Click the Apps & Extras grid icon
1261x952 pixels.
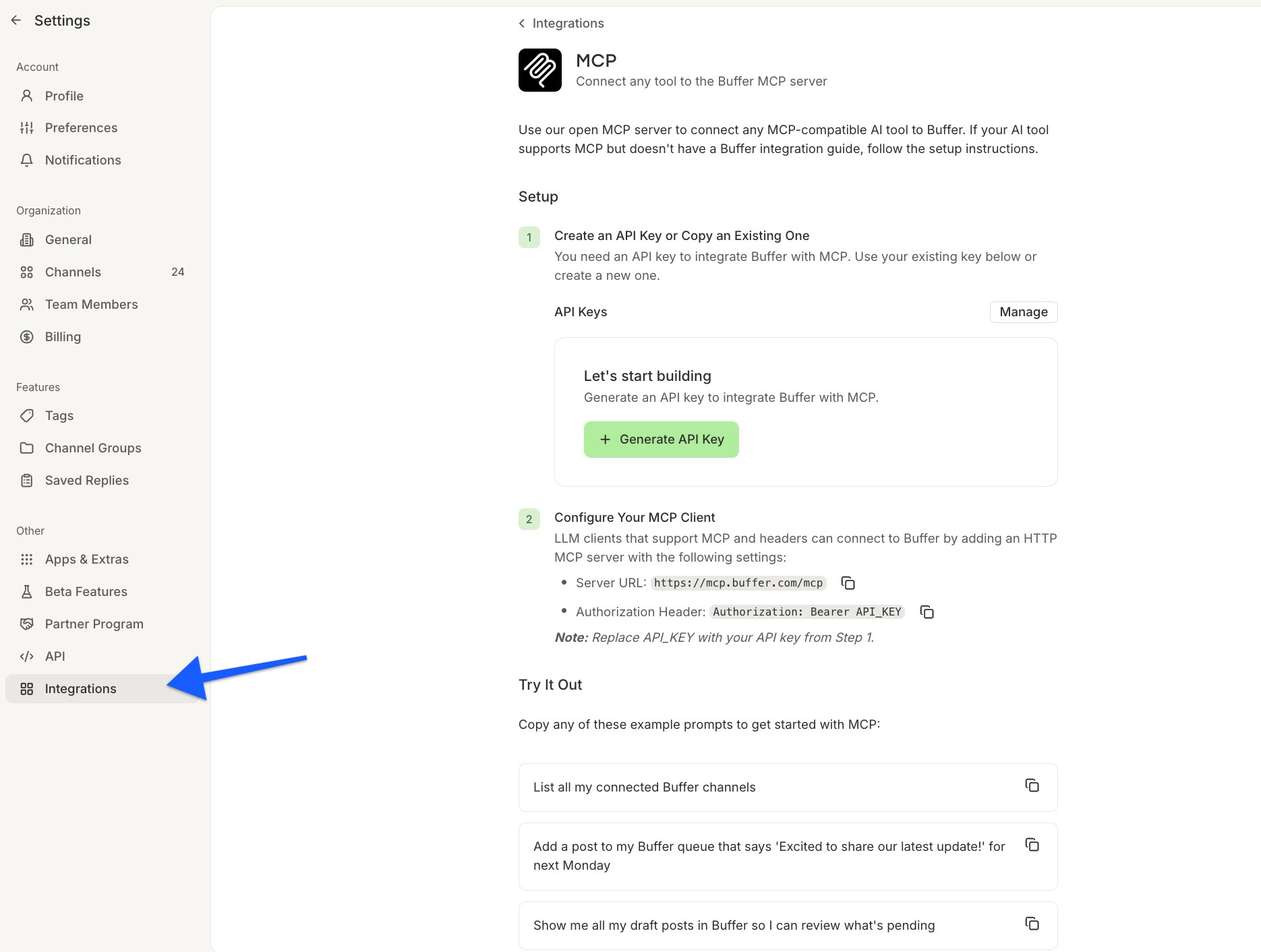point(27,559)
